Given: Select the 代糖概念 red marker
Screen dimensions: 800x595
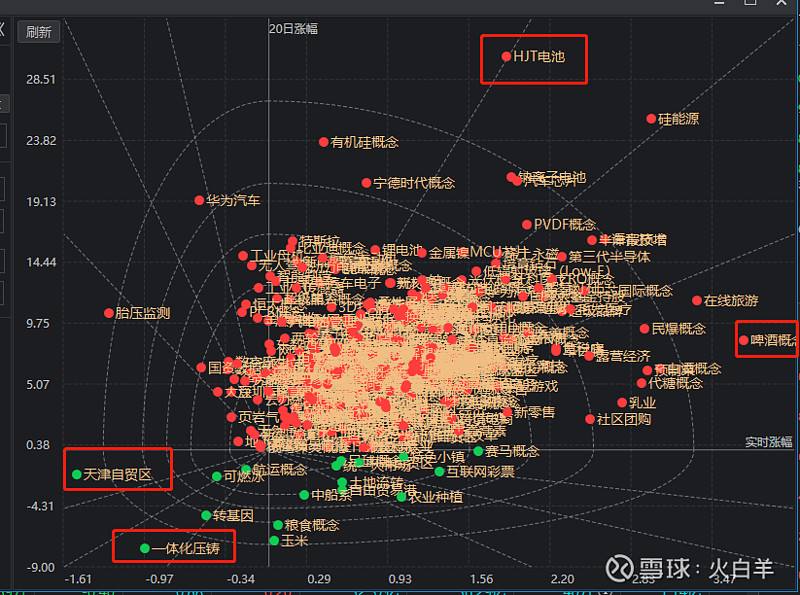Looking at the screenshot, I should pyautogui.click(x=641, y=383).
